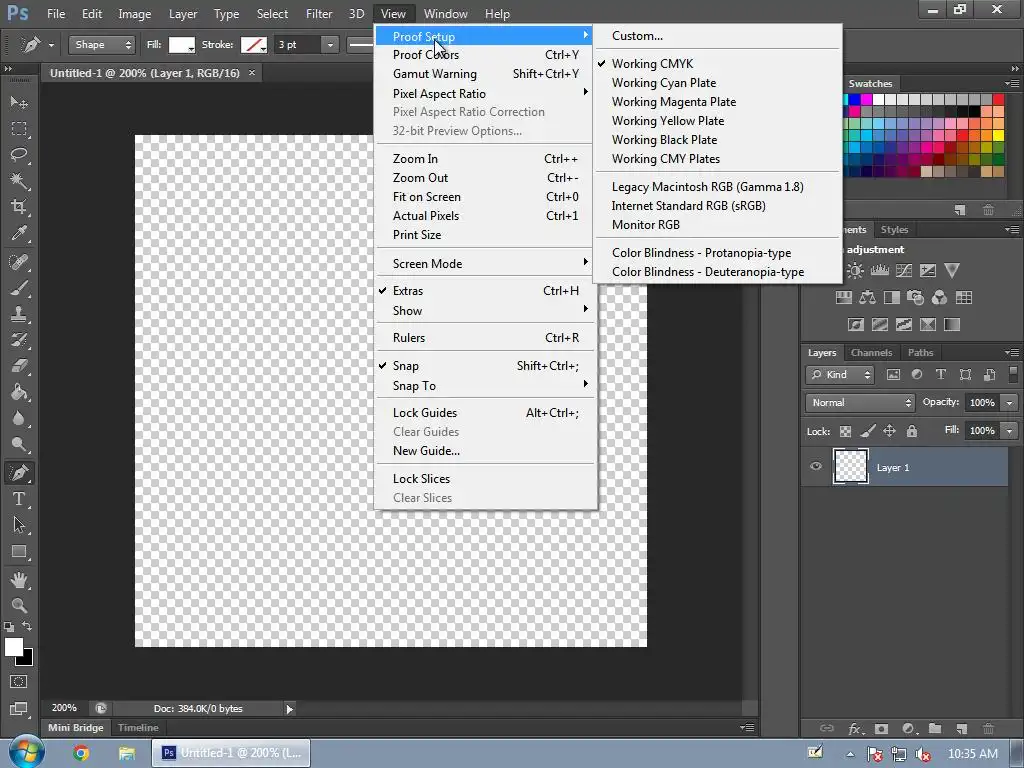Toggle Quick Mask mode icon

pyautogui.click(x=19, y=682)
